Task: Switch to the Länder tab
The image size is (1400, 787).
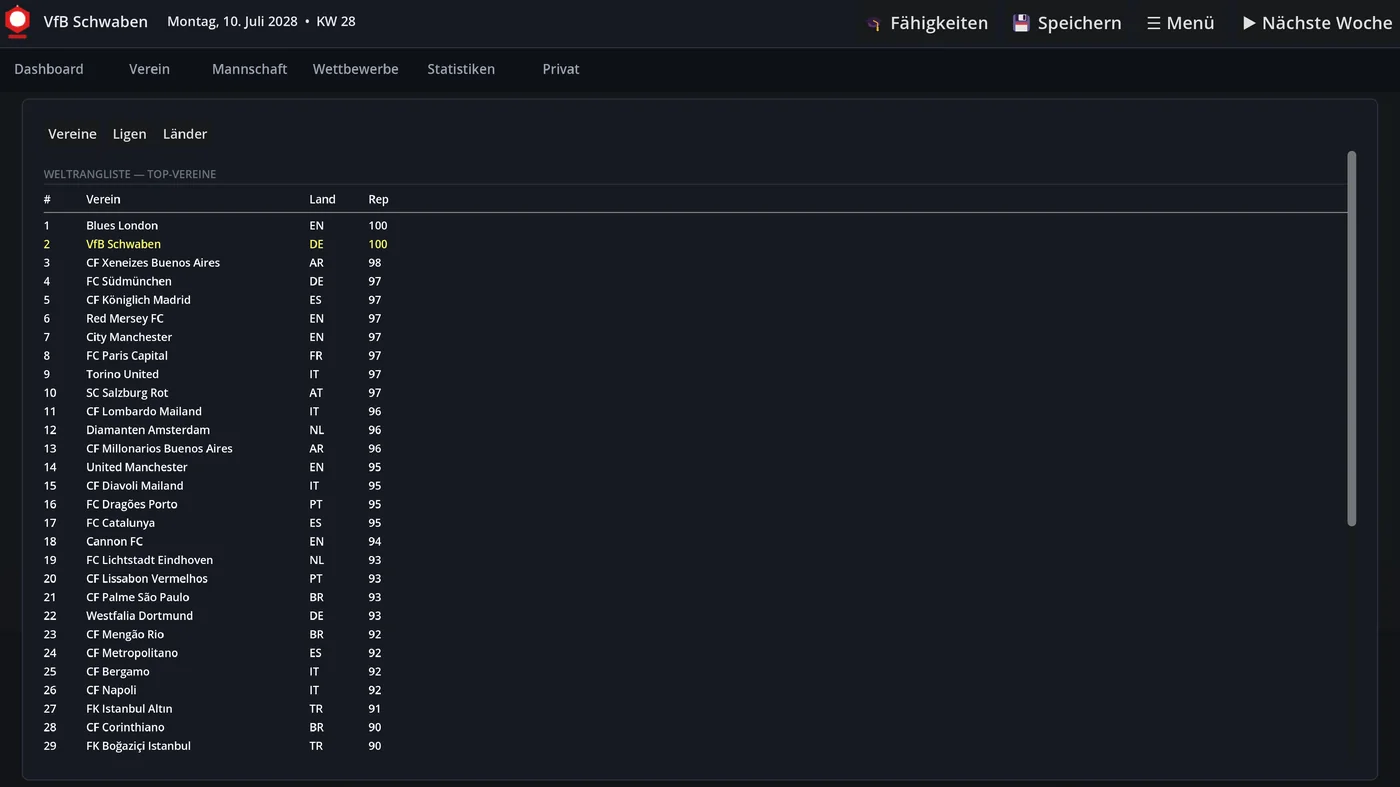Action: pos(185,134)
